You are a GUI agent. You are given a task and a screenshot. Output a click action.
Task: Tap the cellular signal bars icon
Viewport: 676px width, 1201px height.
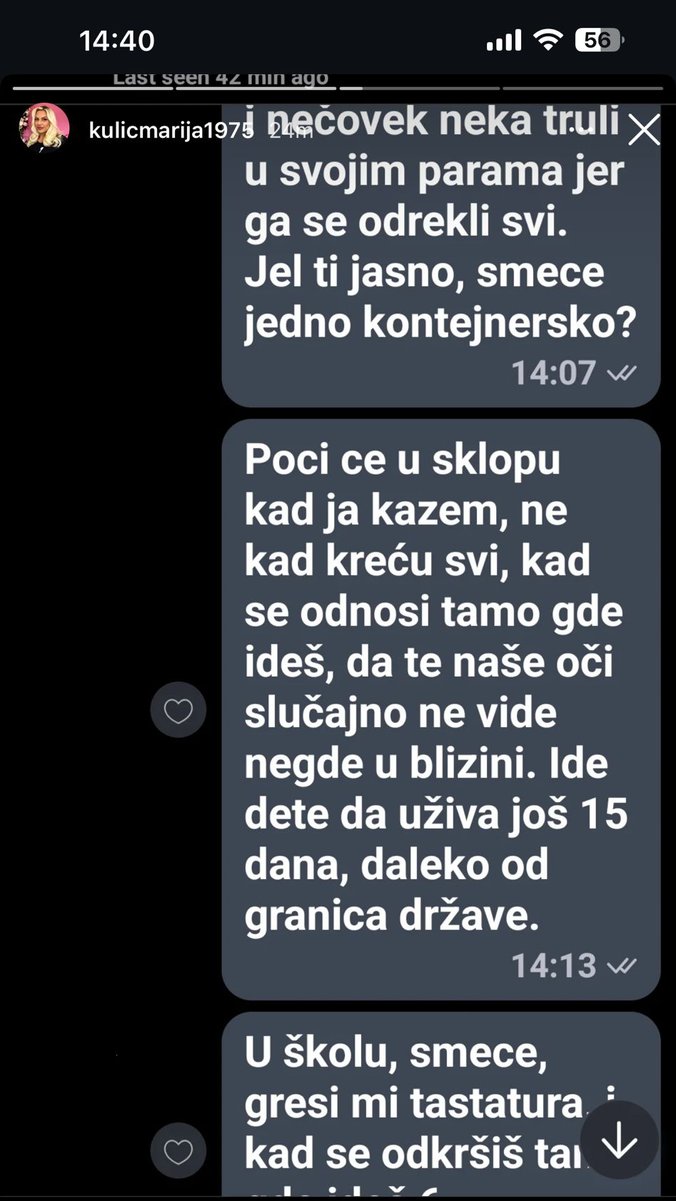click(x=503, y=41)
